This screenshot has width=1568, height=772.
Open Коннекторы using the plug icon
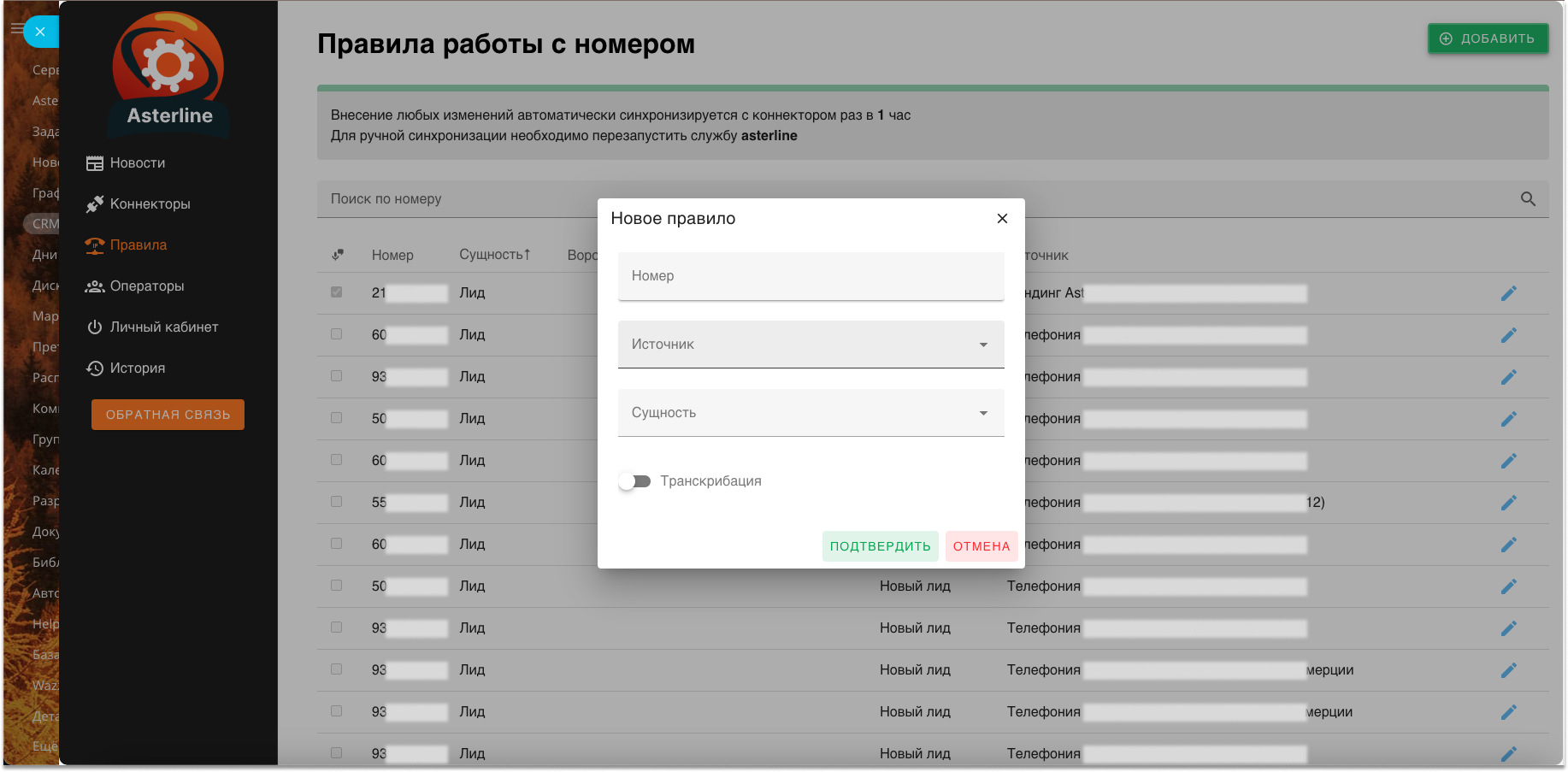point(95,204)
